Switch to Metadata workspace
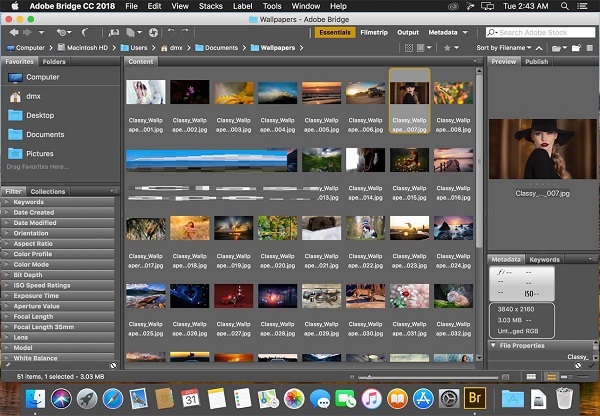 443,33
